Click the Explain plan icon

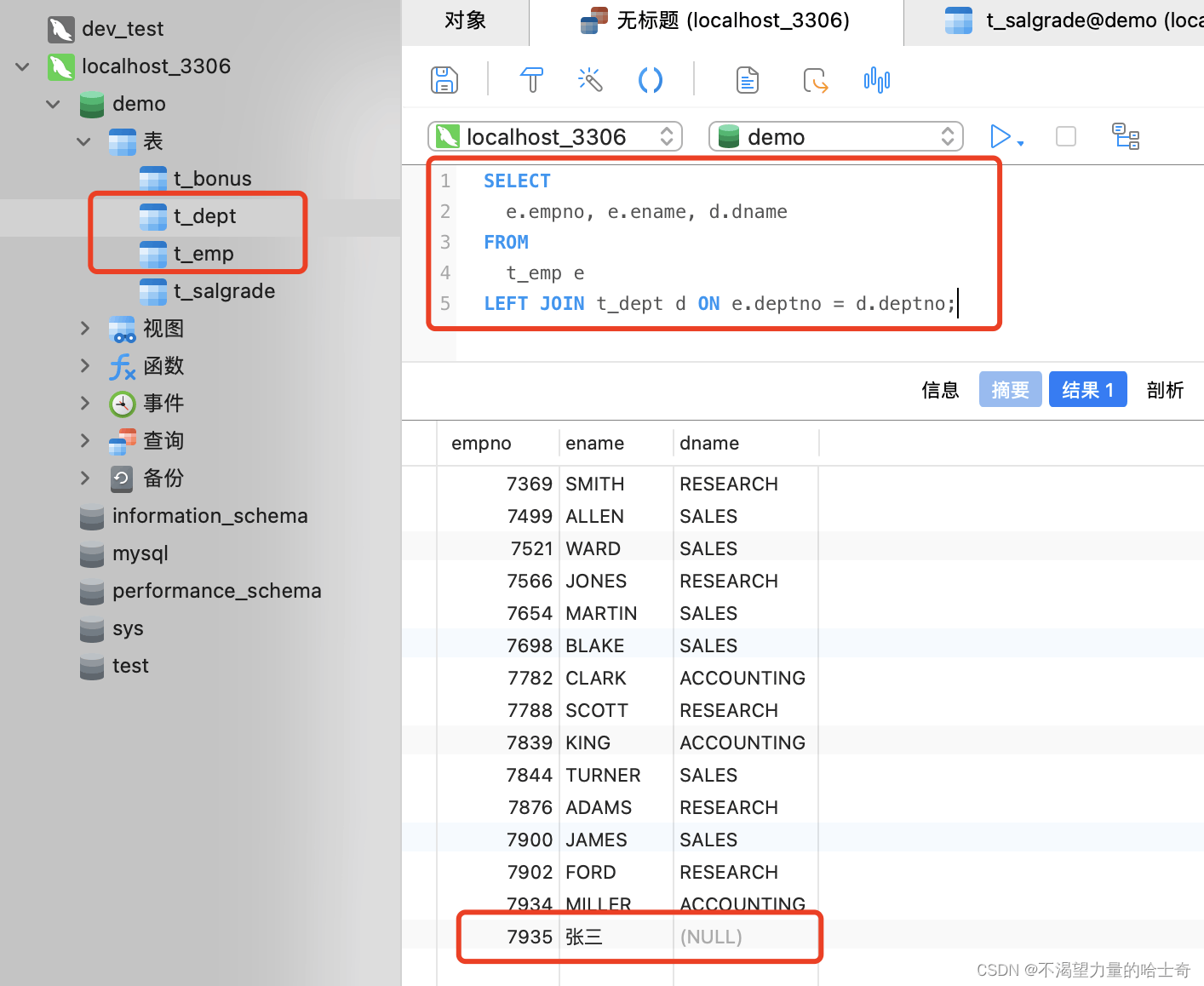click(1126, 136)
